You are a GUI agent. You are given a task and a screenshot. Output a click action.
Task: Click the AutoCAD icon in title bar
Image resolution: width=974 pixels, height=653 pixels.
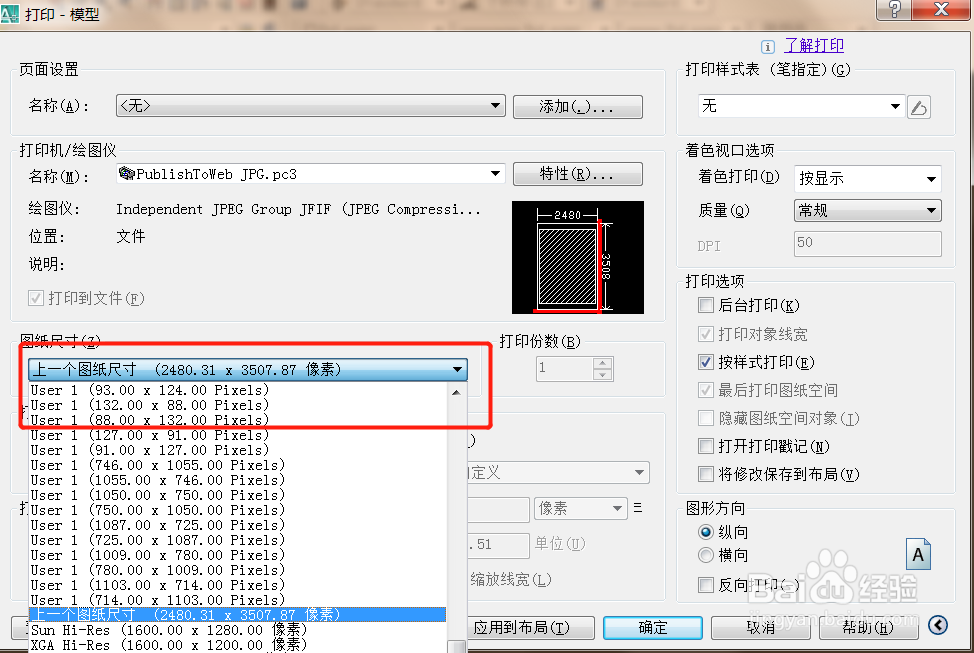coord(9,14)
